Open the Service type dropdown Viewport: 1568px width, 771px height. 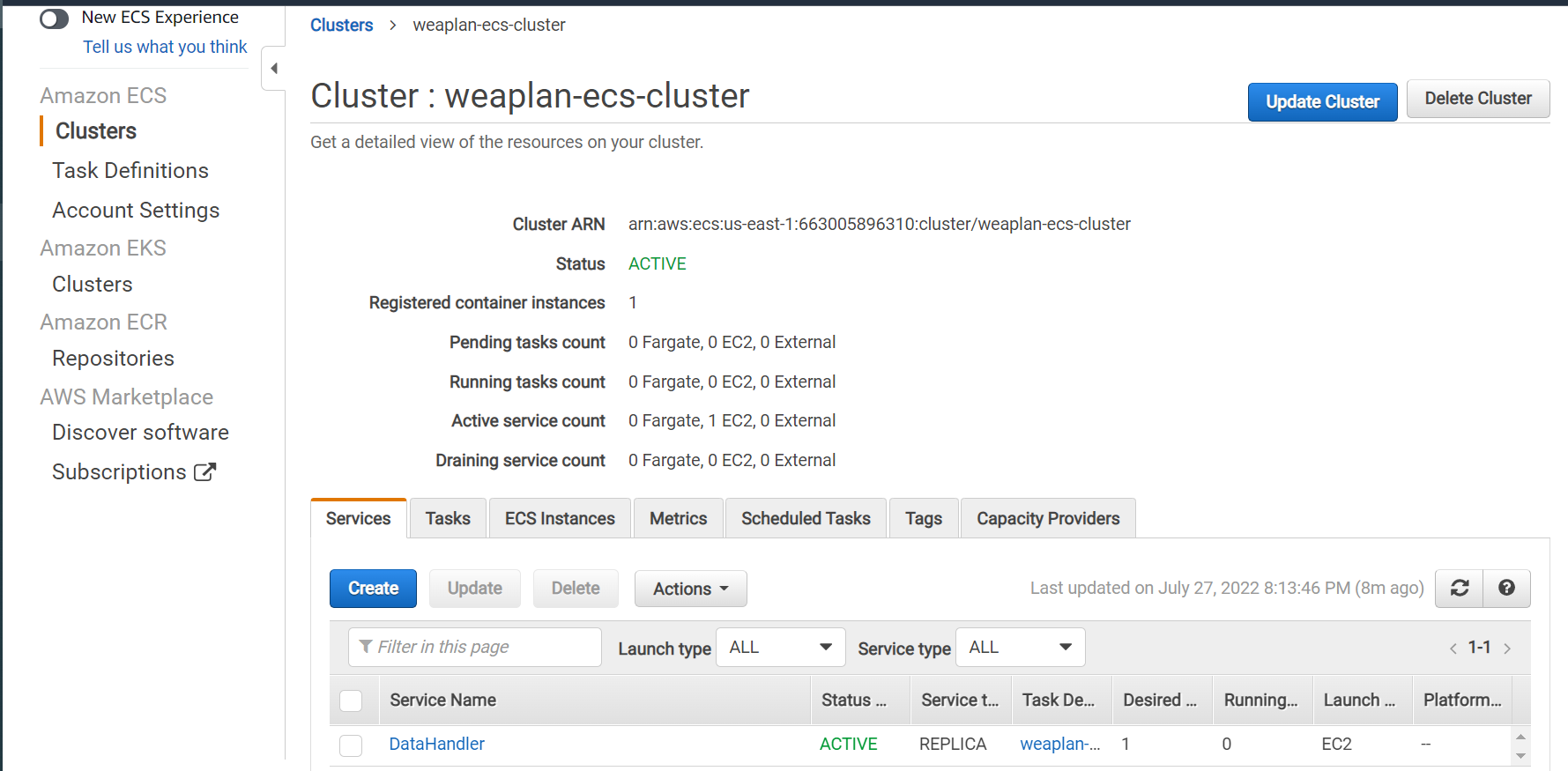coord(1021,647)
